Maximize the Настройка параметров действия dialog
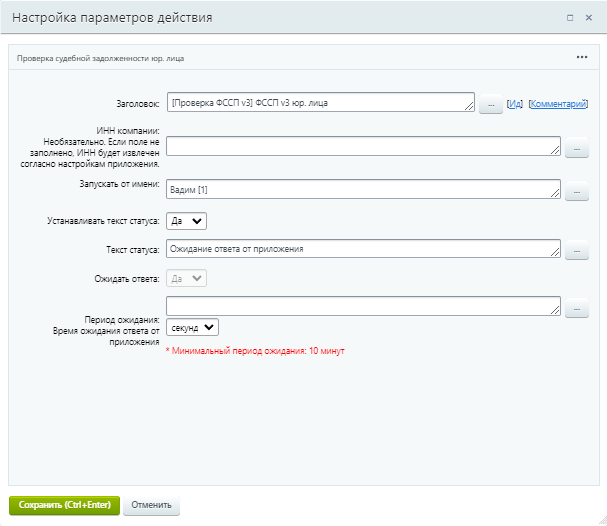This screenshot has width=607, height=526. (570, 18)
